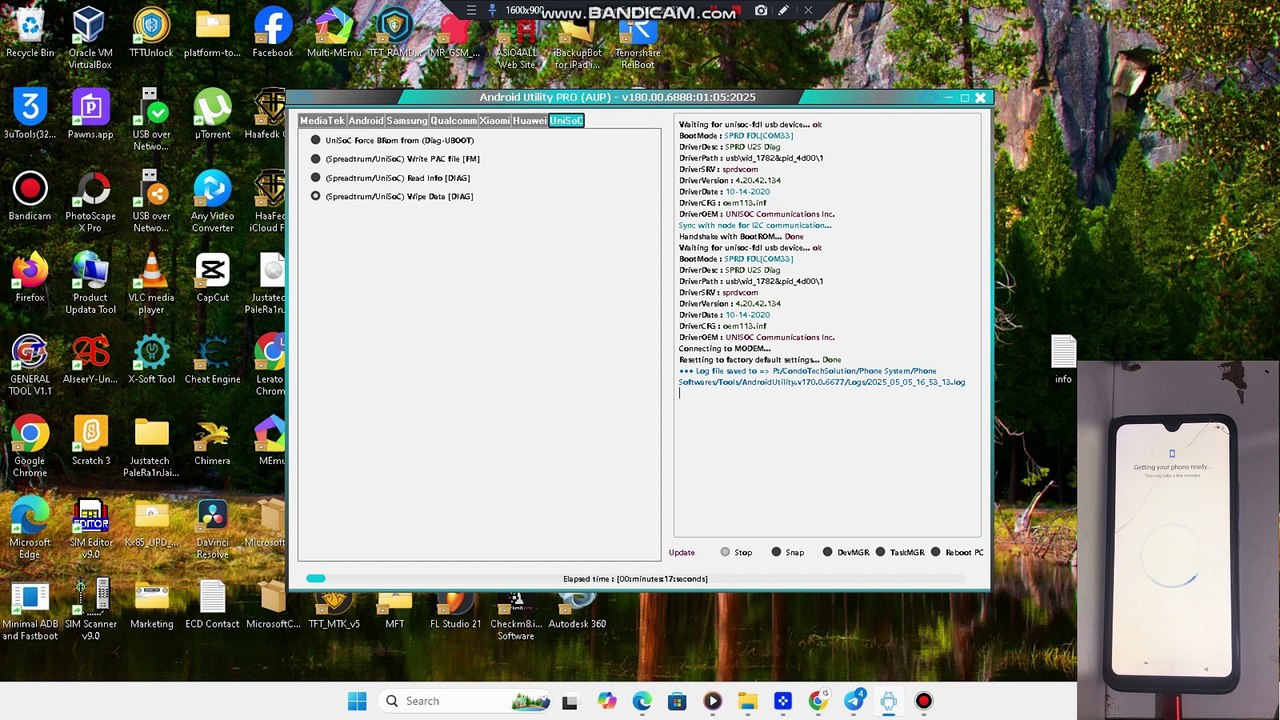Open DaVinci Resolve desktop icon
Viewport: 1280px width, 720px height.
coord(212,528)
